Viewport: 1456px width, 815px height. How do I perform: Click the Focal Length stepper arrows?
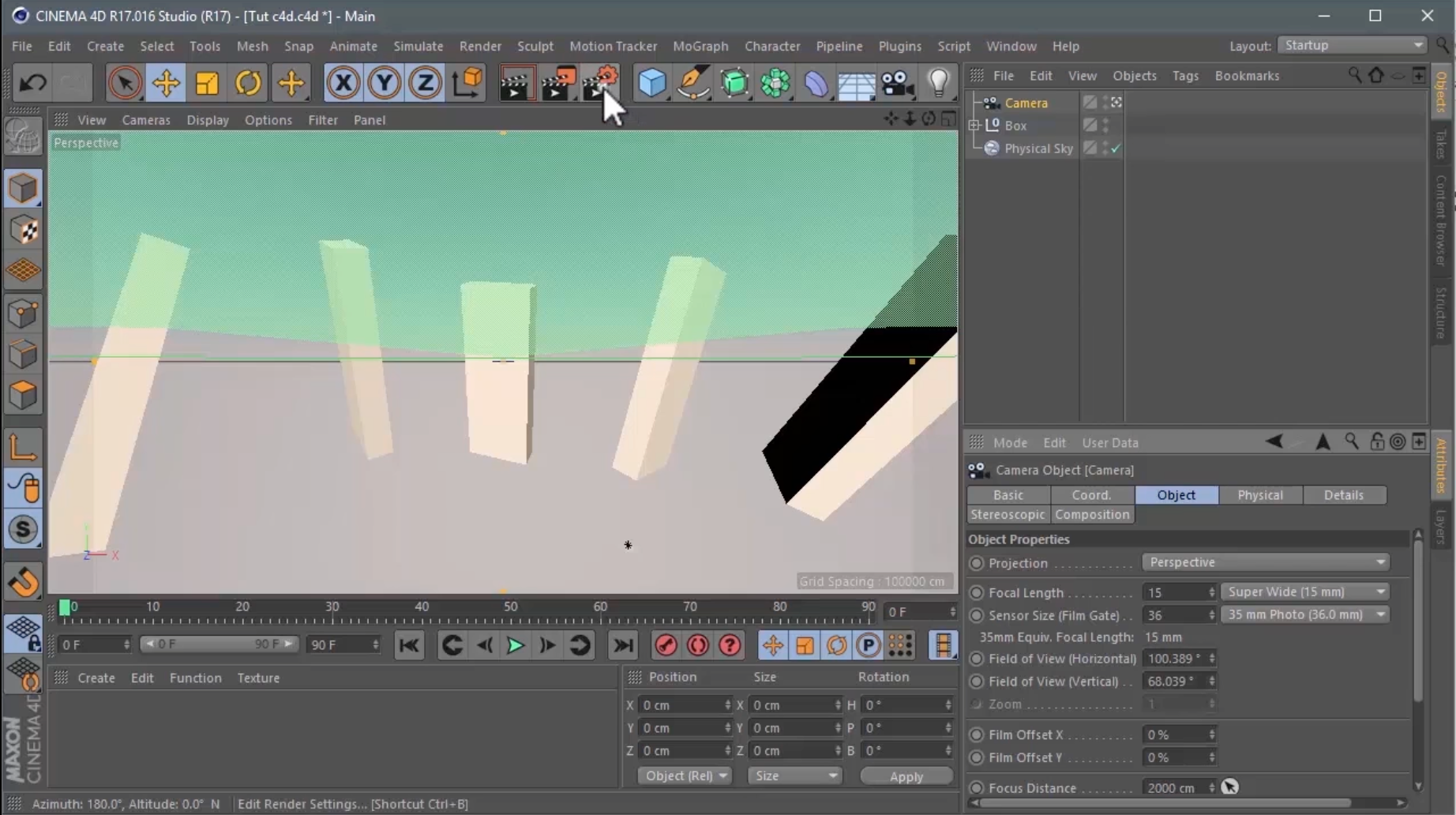tap(1212, 592)
